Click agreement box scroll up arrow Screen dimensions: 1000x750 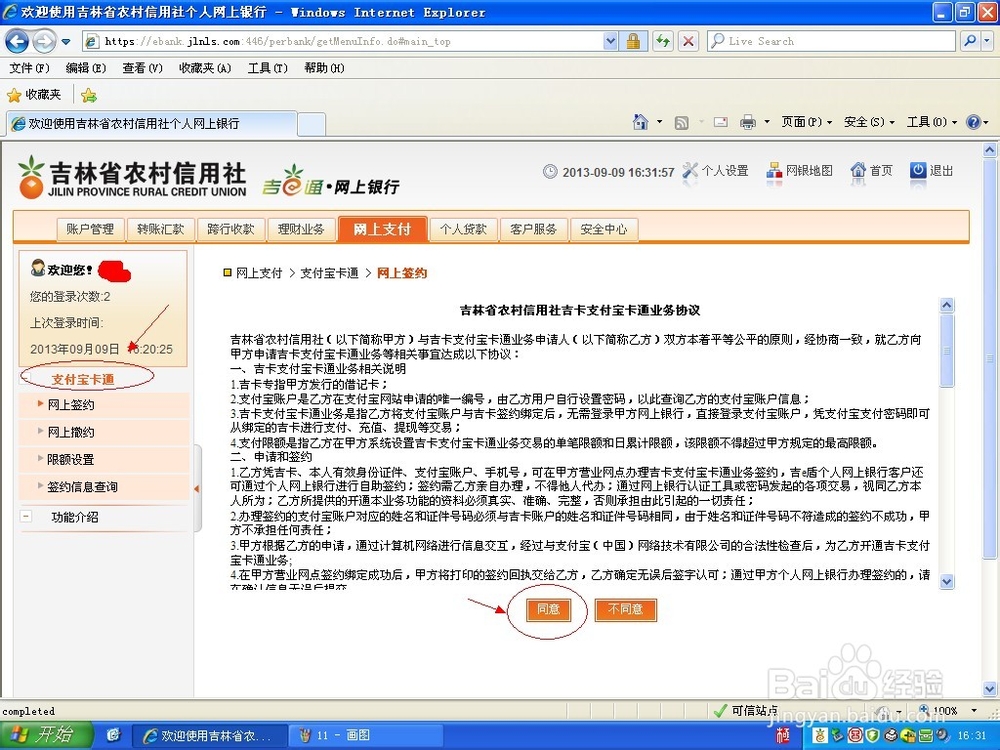coord(947,305)
